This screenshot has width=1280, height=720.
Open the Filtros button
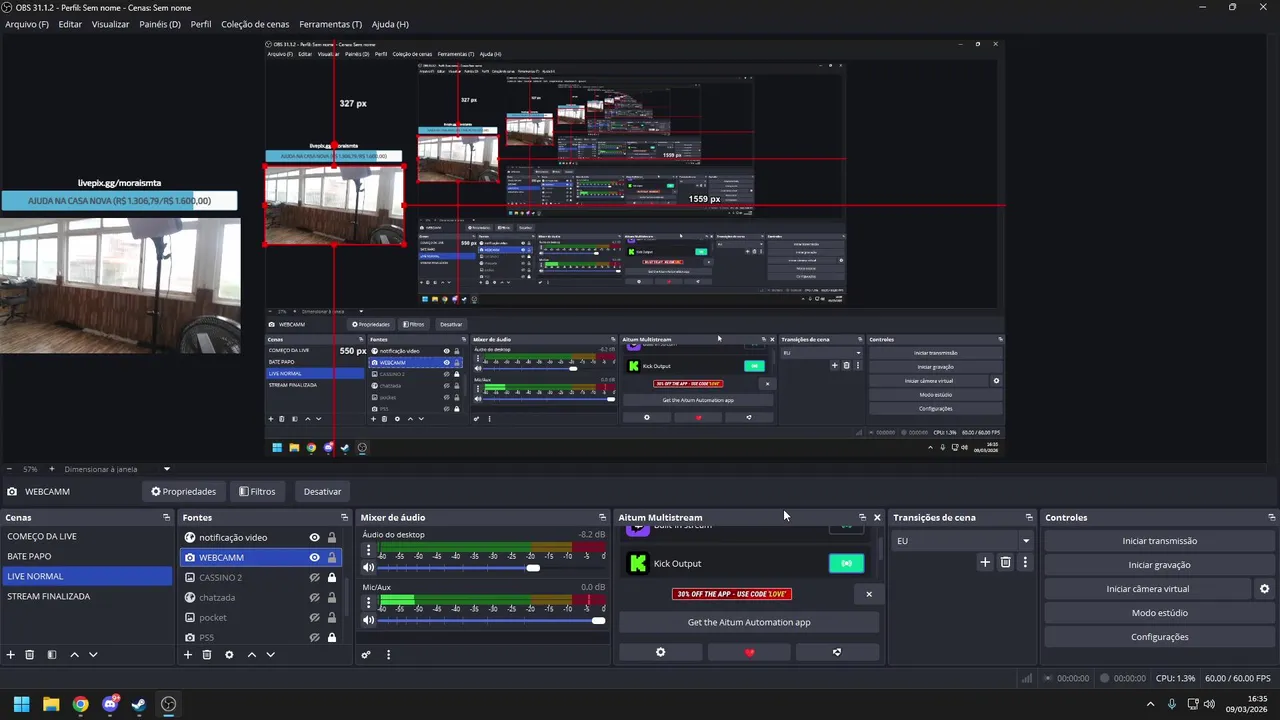pos(257,491)
